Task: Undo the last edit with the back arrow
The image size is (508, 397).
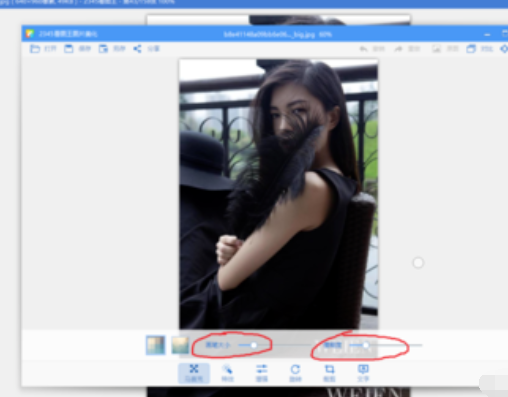Action: 363,49
